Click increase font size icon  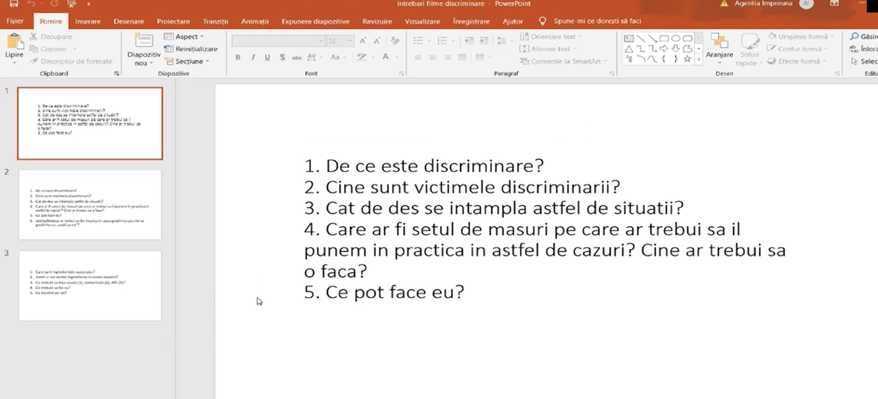(x=363, y=41)
